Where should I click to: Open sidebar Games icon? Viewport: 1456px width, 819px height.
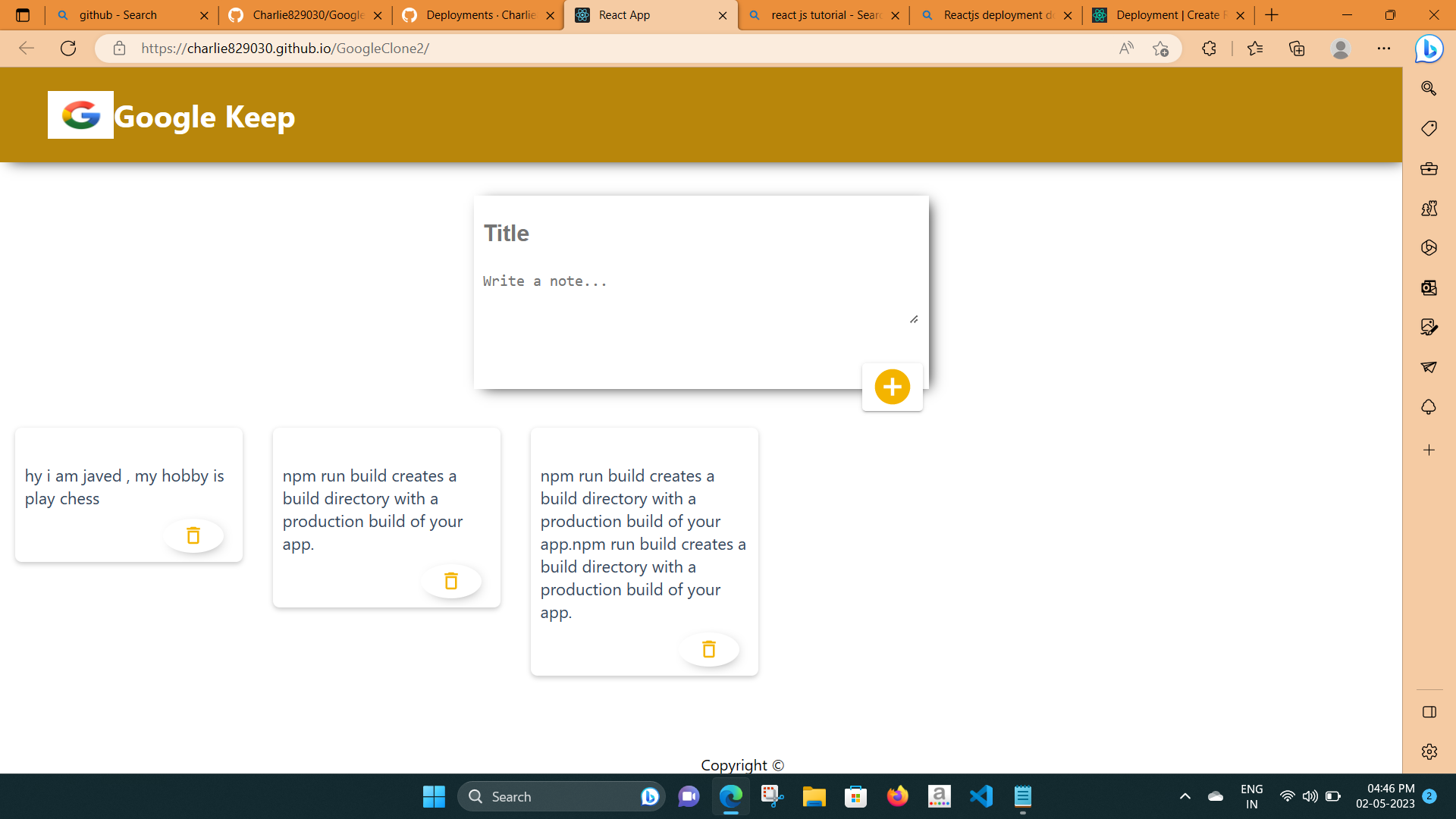[x=1429, y=208]
